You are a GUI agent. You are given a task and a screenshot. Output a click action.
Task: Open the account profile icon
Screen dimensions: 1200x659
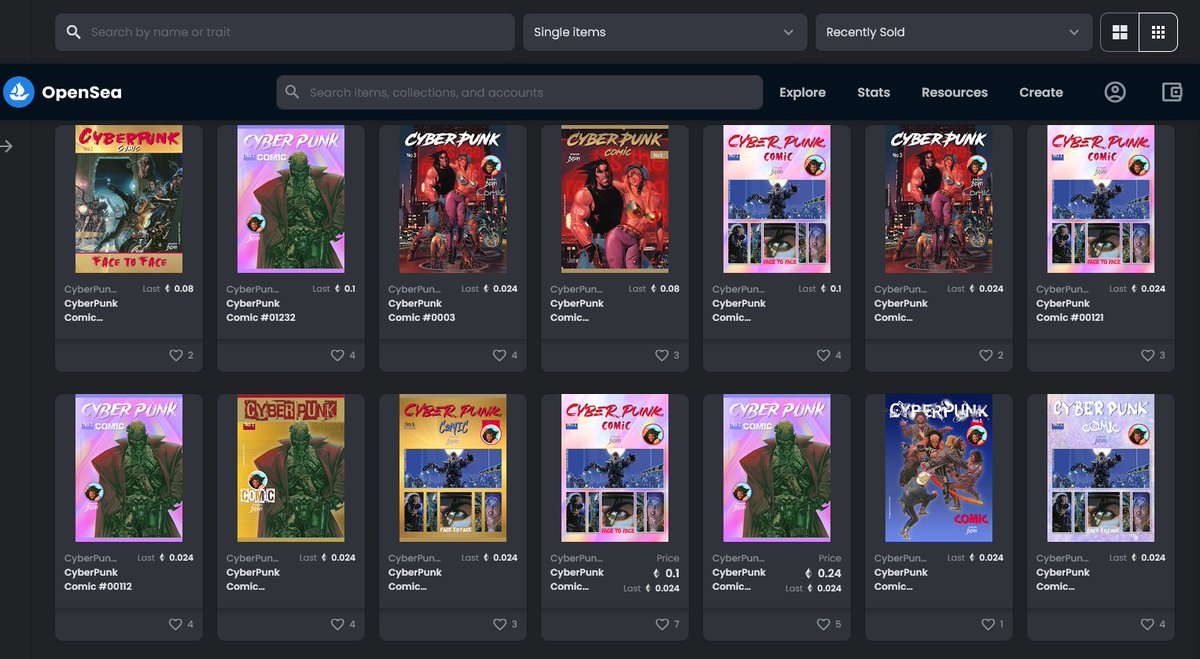[1115, 92]
